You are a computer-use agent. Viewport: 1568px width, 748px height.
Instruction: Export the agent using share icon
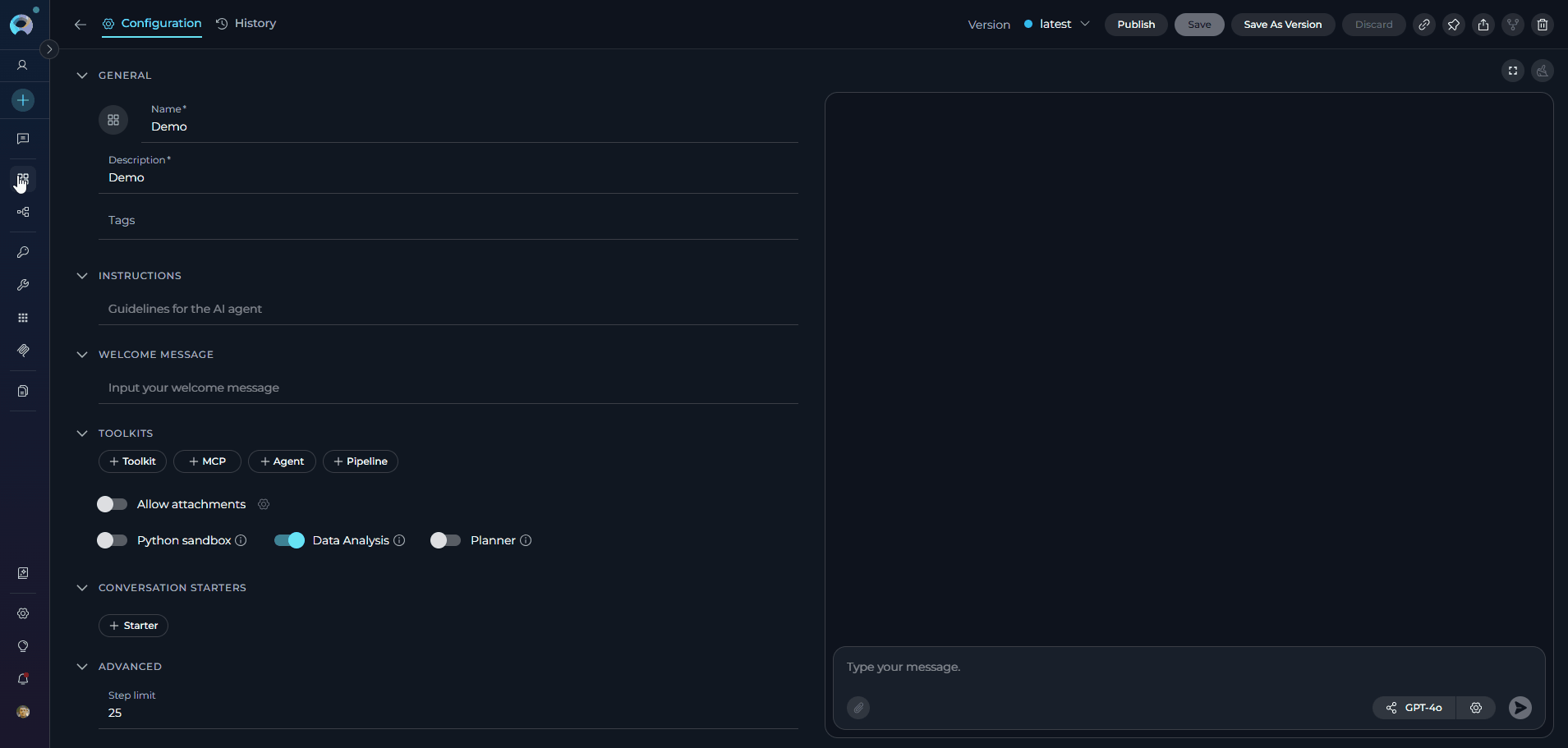1483,25
